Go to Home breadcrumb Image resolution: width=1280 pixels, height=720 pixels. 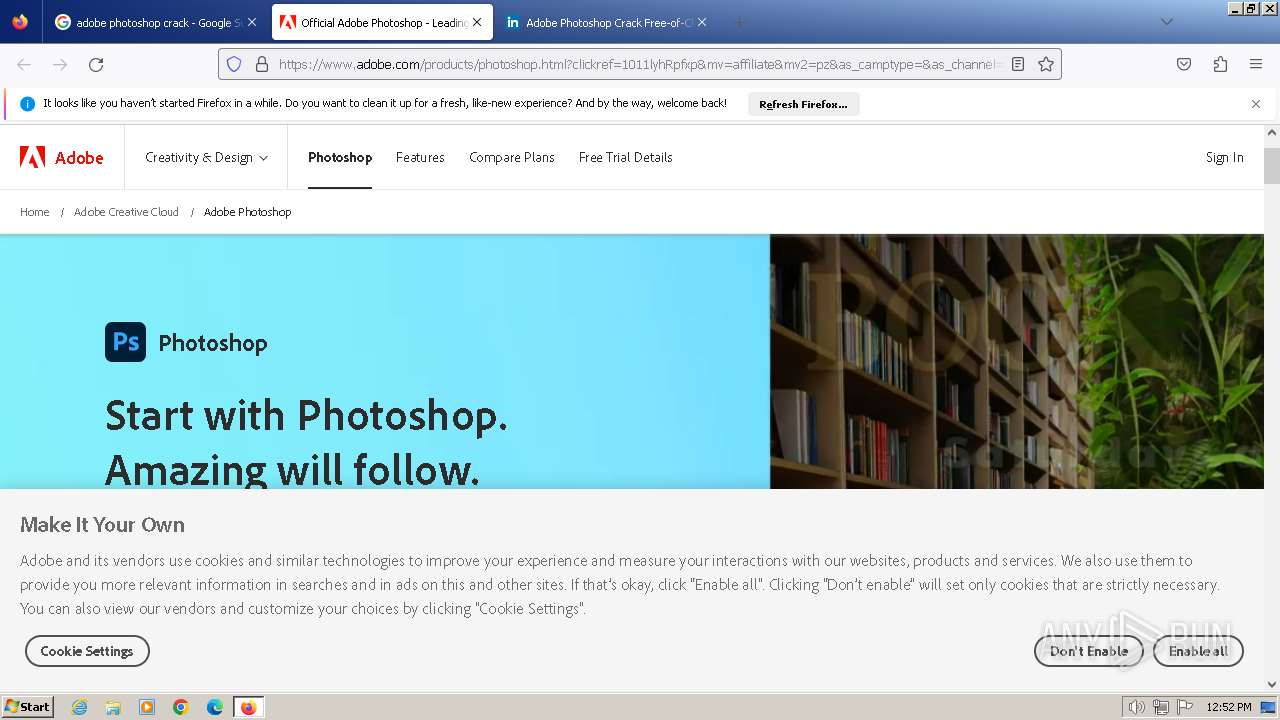pyautogui.click(x=35, y=212)
